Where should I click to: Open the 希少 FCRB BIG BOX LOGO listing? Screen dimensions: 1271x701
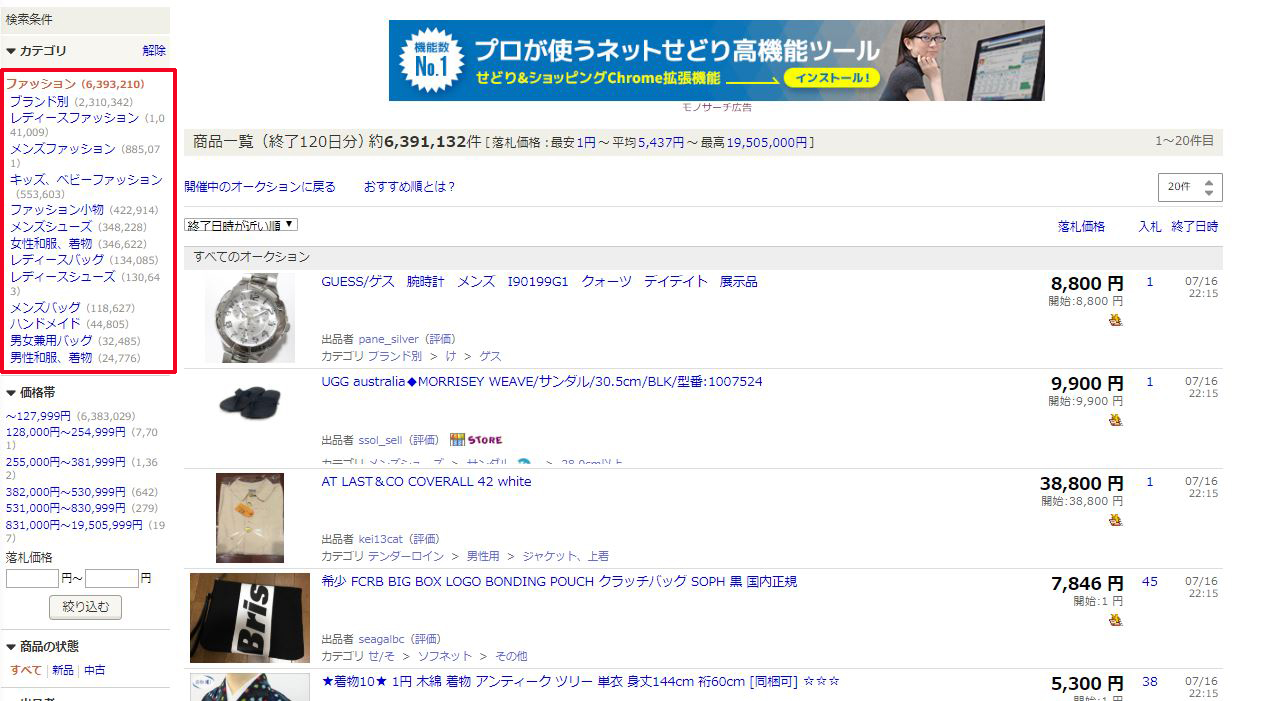tap(559, 582)
